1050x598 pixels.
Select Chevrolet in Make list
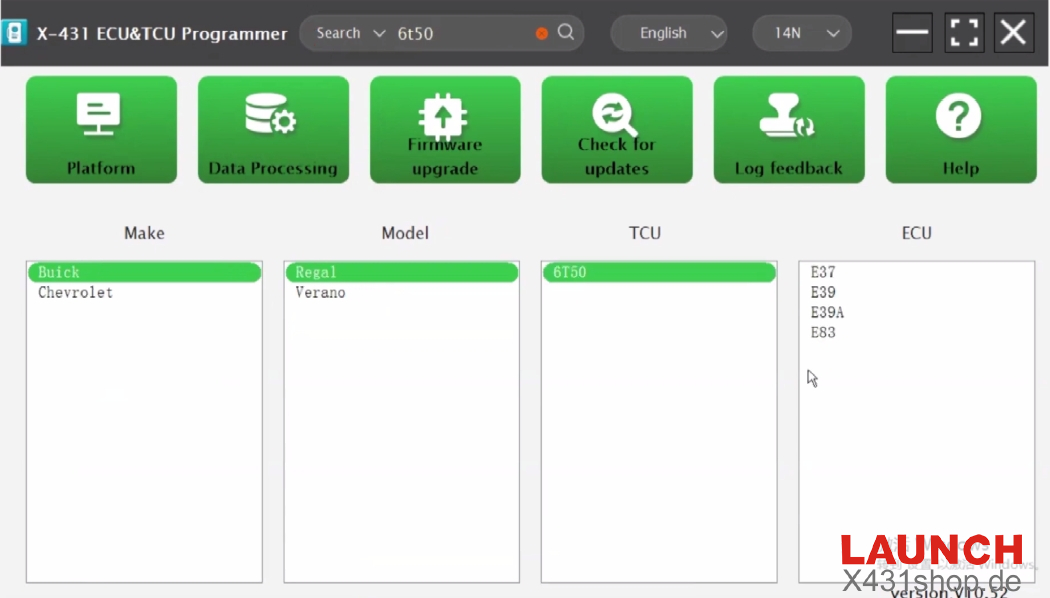(76, 293)
